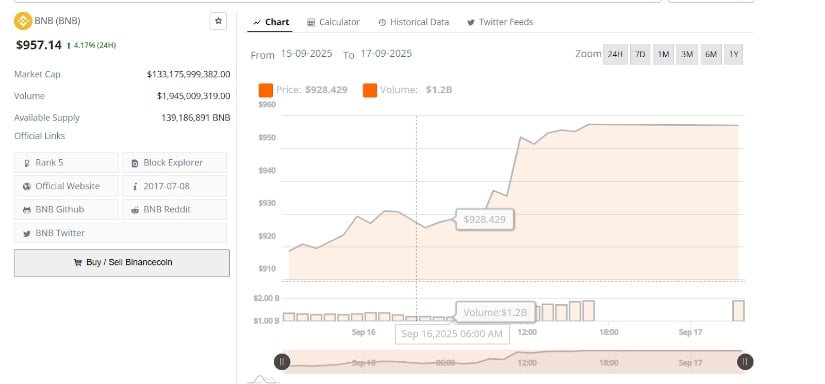Click the Official Website globe icon
The height and width of the screenshot is (384, 825).
[27, 186]
